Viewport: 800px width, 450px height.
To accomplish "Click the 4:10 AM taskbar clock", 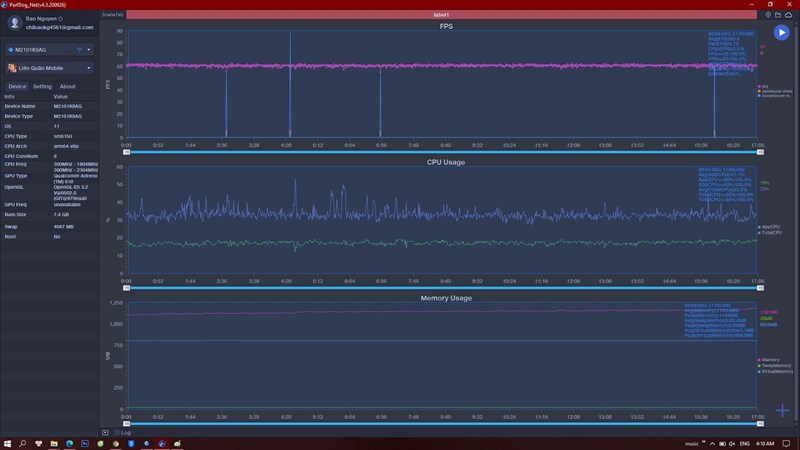I will tap(764, 444).
